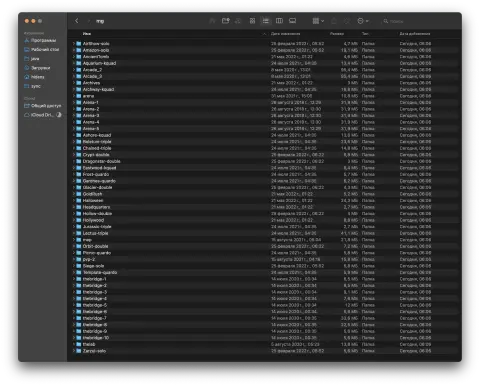Sort by the Name (Имя) column header
480x386 pixels.
87,34
